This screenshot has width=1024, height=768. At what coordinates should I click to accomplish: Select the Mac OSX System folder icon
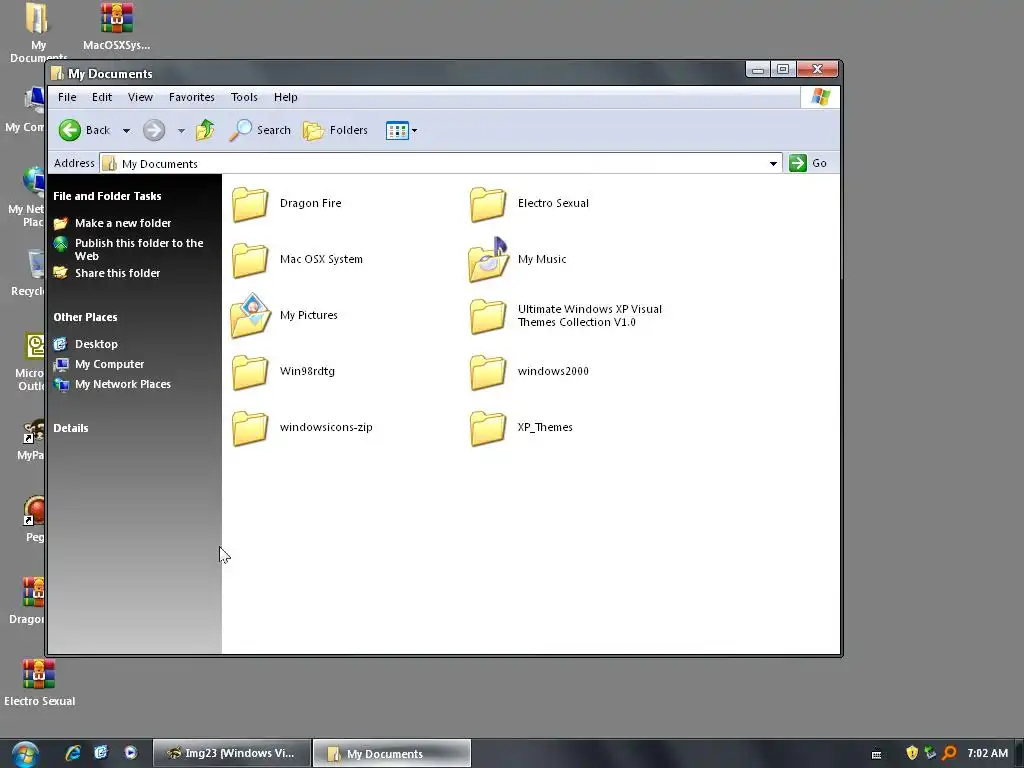(x=250, y=260)
